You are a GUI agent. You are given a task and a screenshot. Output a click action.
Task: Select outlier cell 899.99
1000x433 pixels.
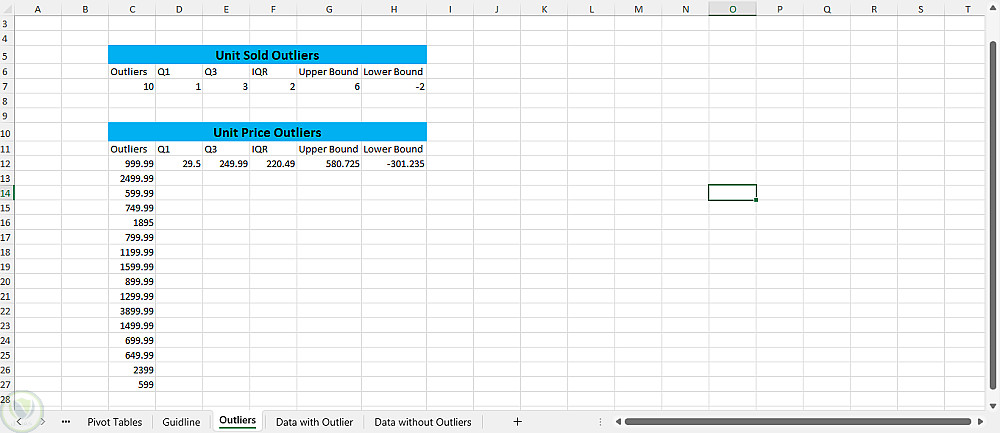click(132, 281)
